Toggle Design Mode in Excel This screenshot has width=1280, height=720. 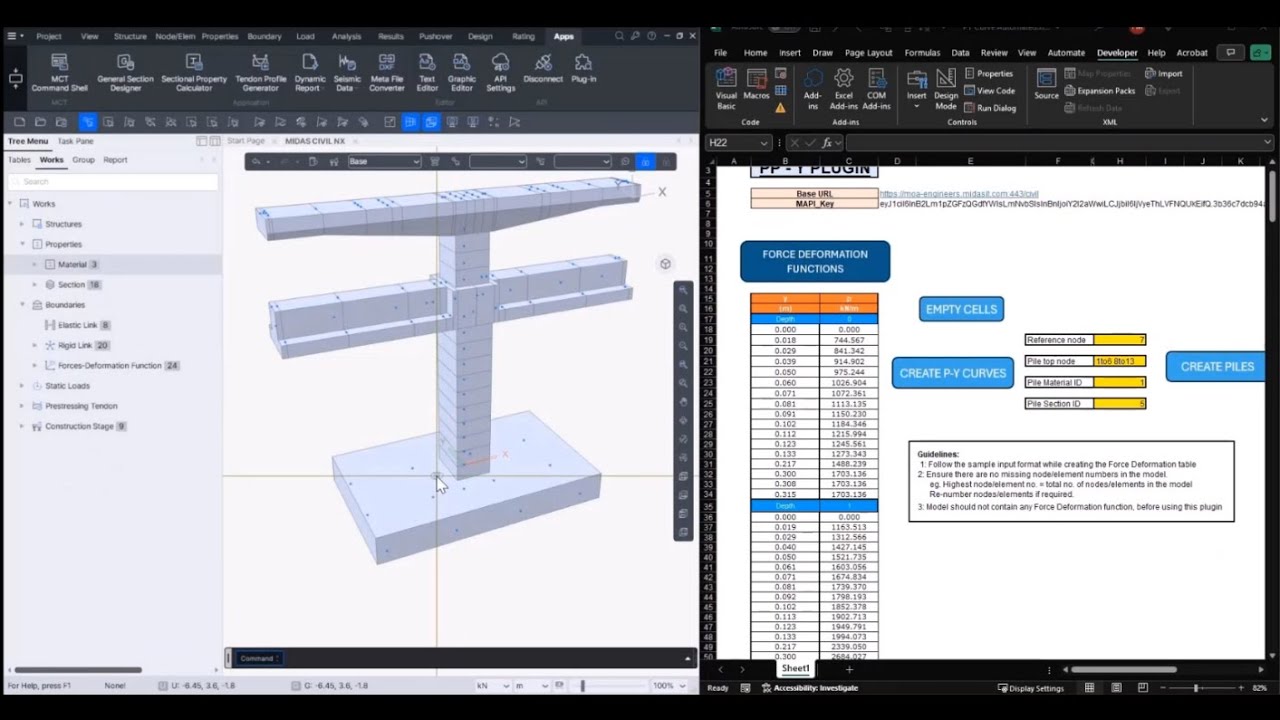click(946, 88)
